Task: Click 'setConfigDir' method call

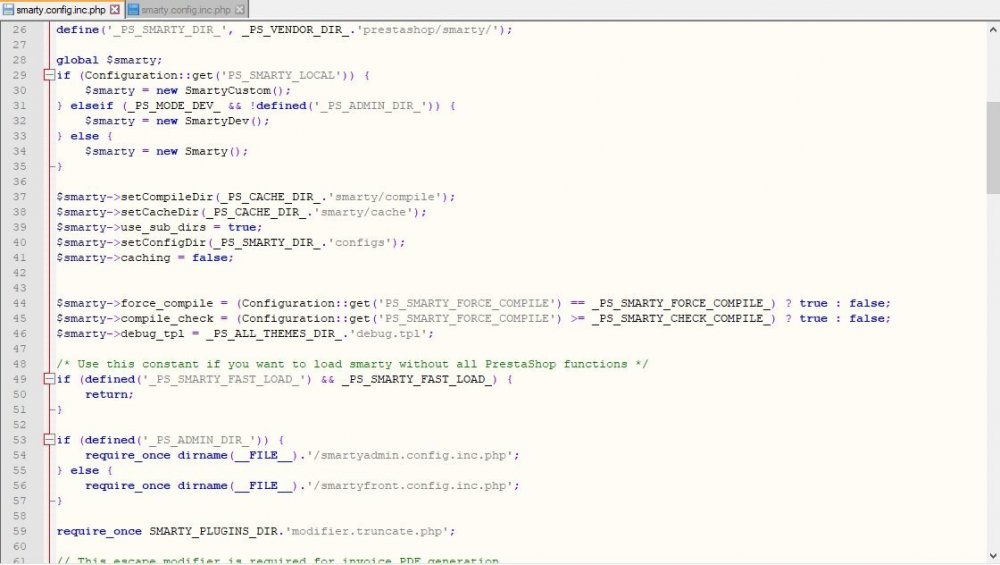Action: point(163,242)
